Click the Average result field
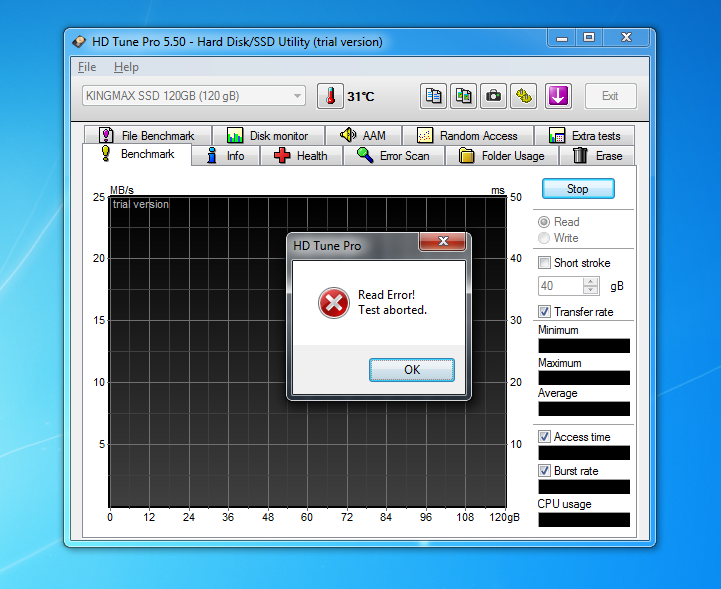This screenshot has width=721, height=589. tap(584, 409)
